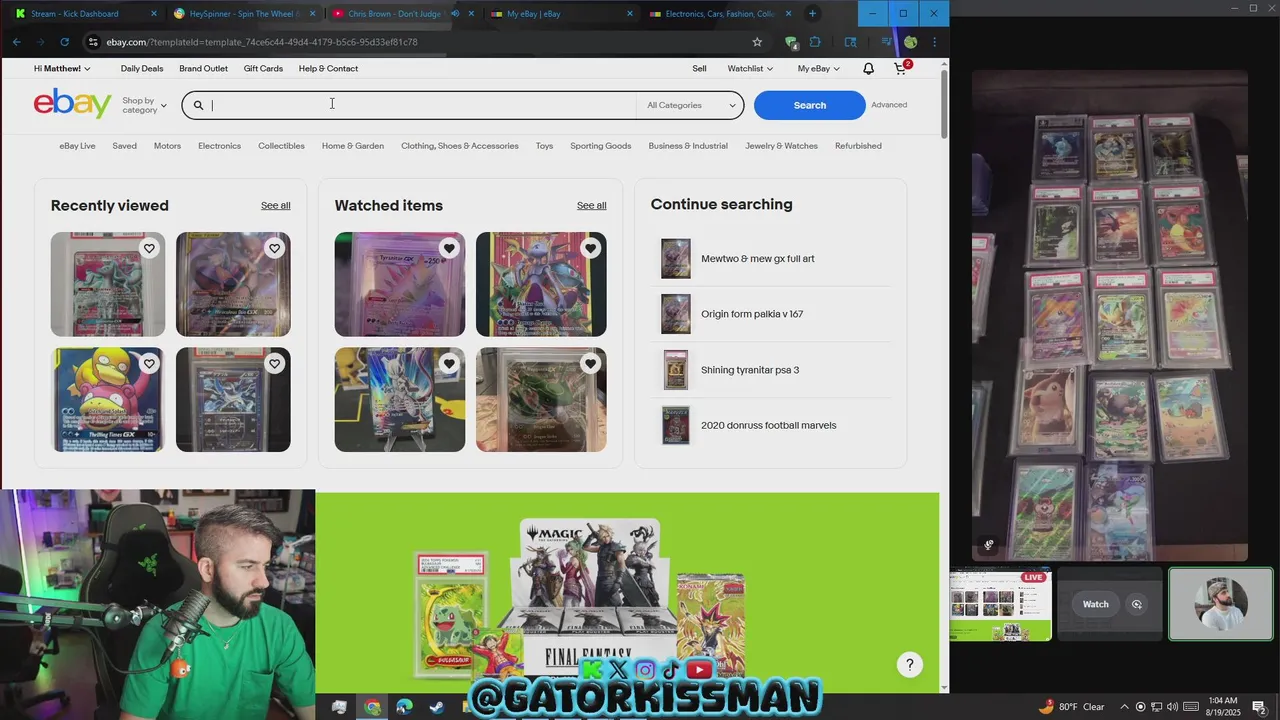Select the webcam avatar thumbnail
Viewport: 1280px width, 720px height.
(1221, 604)
